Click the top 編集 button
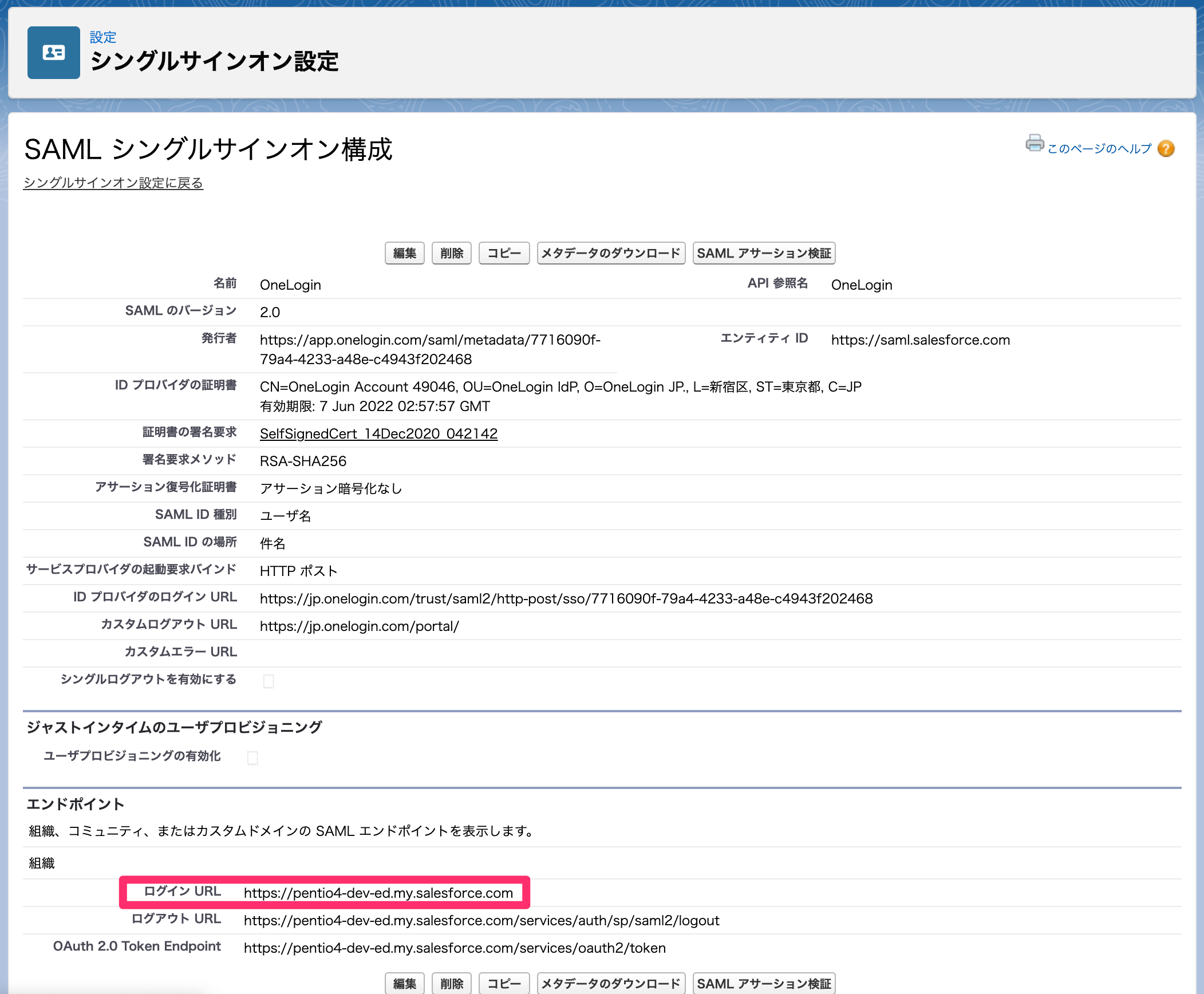The height and width of the screenshot is (994, 1204). click(x=405, y=253)
